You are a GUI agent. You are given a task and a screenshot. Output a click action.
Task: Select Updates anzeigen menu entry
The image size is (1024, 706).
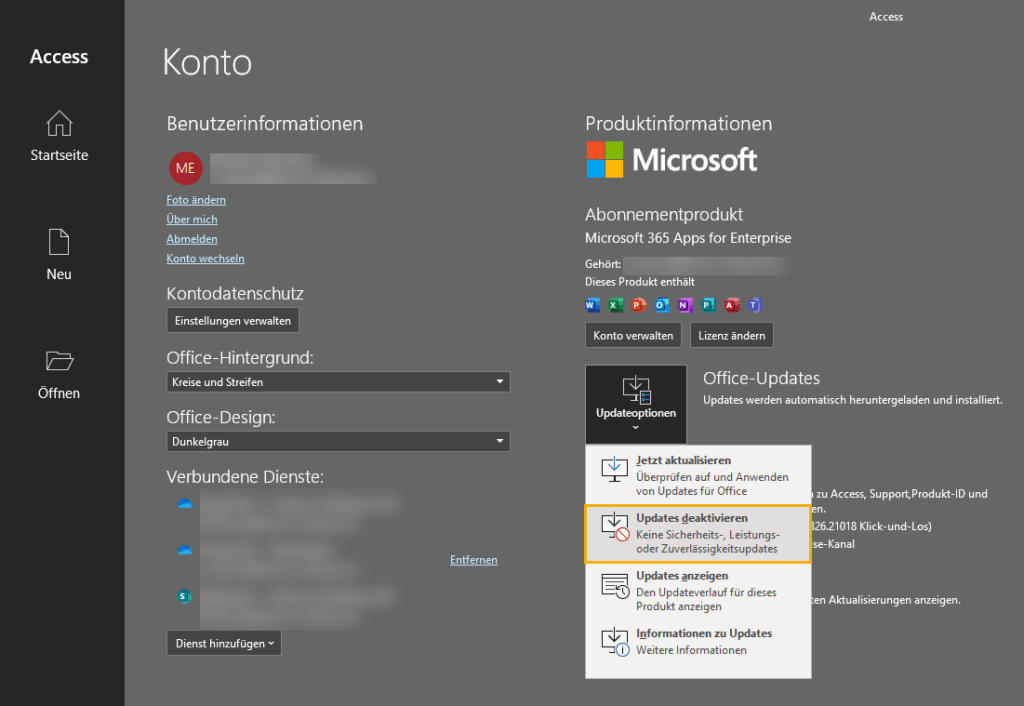(x=698, y=590)
